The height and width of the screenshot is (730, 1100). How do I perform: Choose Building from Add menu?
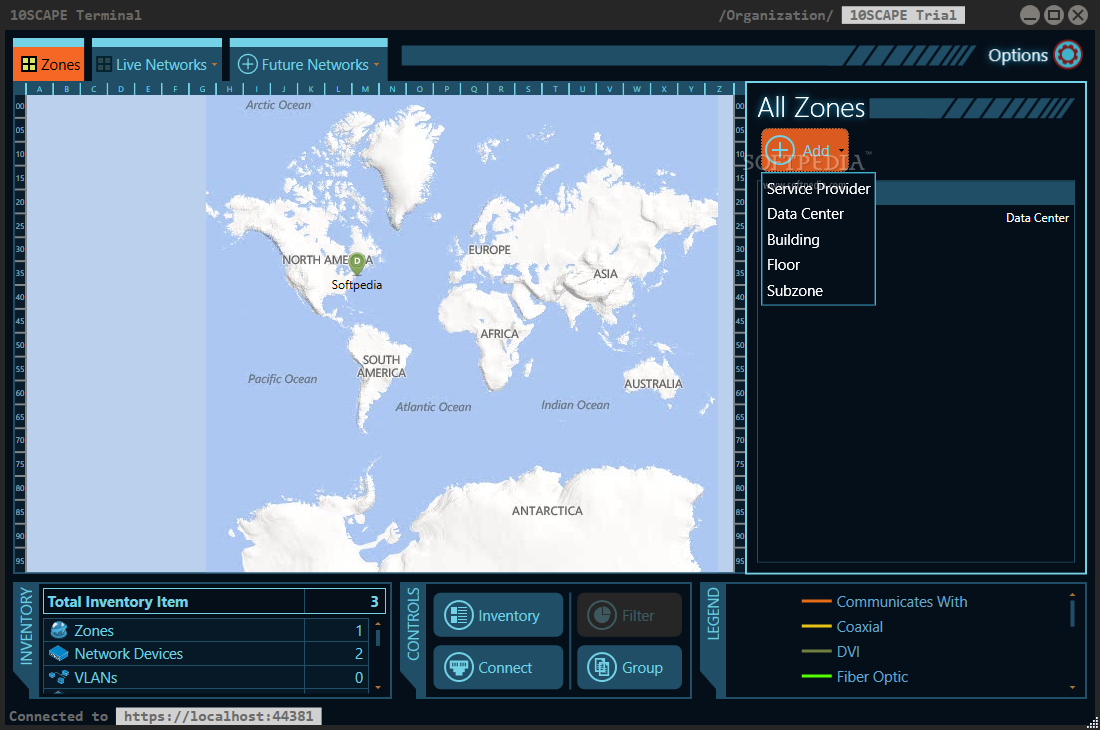[x=818, y=240]
